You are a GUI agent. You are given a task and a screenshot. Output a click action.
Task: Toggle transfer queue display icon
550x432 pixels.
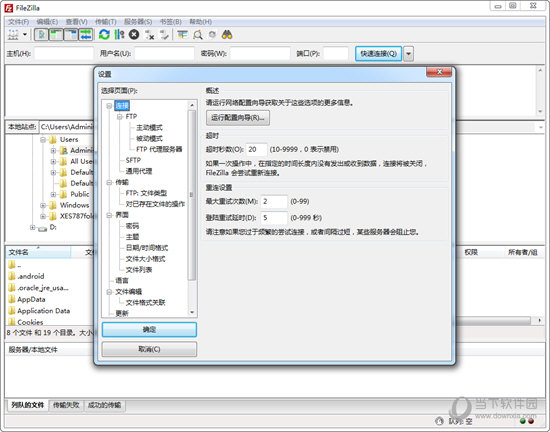[x=86, y=35]
